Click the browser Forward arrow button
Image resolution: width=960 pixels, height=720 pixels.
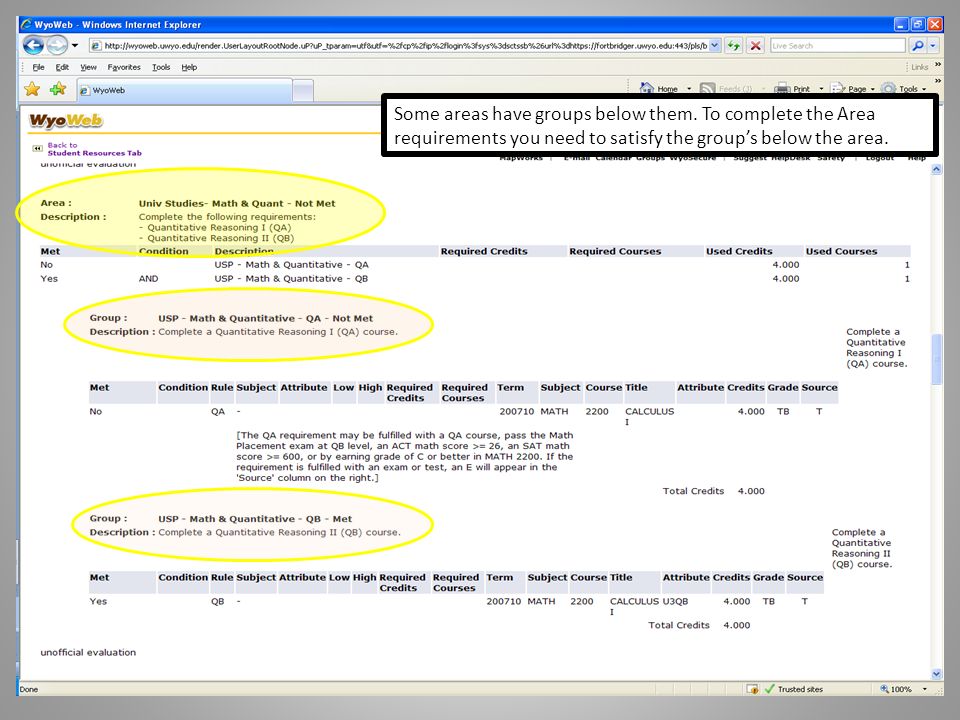[x=56, y=45]
